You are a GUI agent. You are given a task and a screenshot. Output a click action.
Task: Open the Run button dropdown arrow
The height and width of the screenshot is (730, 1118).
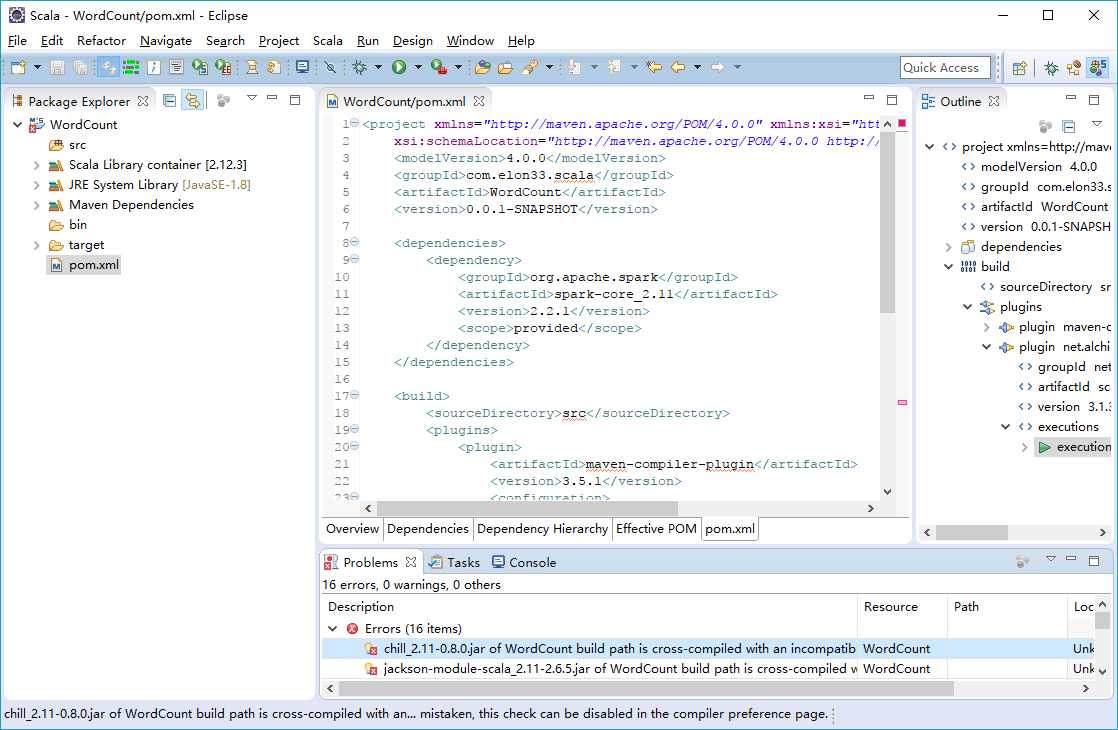point(418,67)
